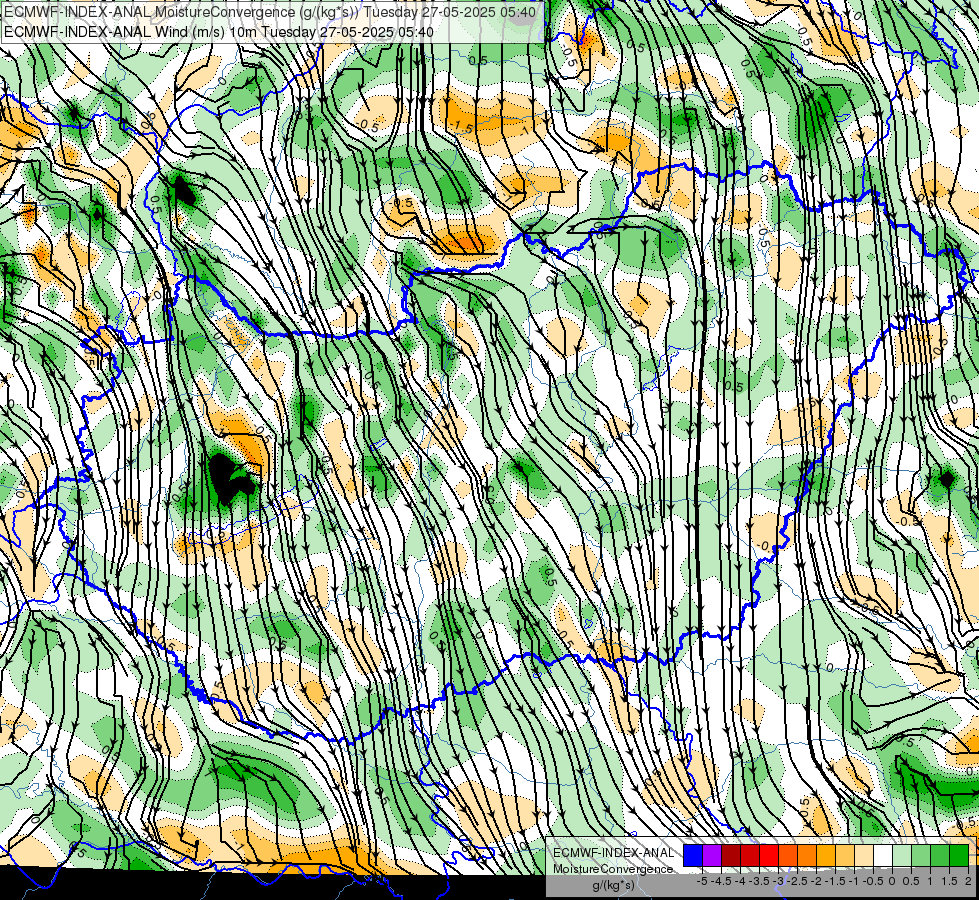Click the red-orange swatch between -3 and -2.5
This screenshot has height=900, width=979.
tap(789, 856)
